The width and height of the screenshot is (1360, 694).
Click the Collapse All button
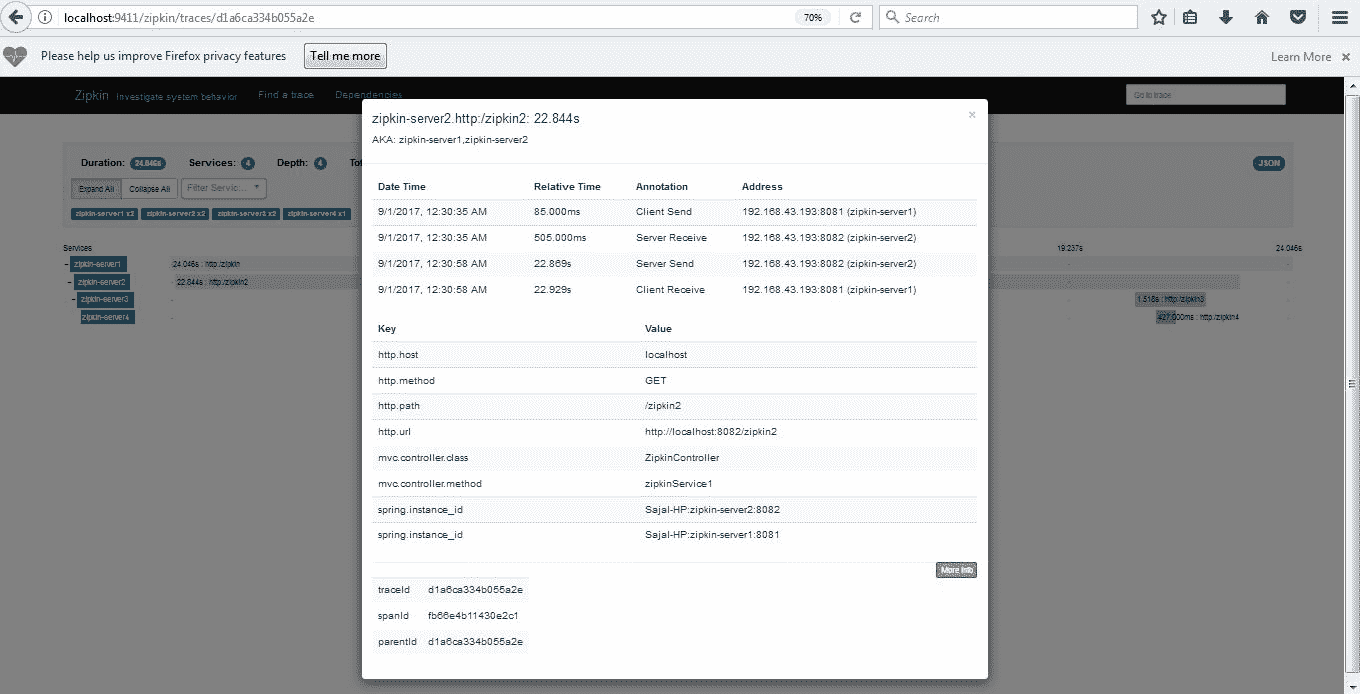click(150, 188)
